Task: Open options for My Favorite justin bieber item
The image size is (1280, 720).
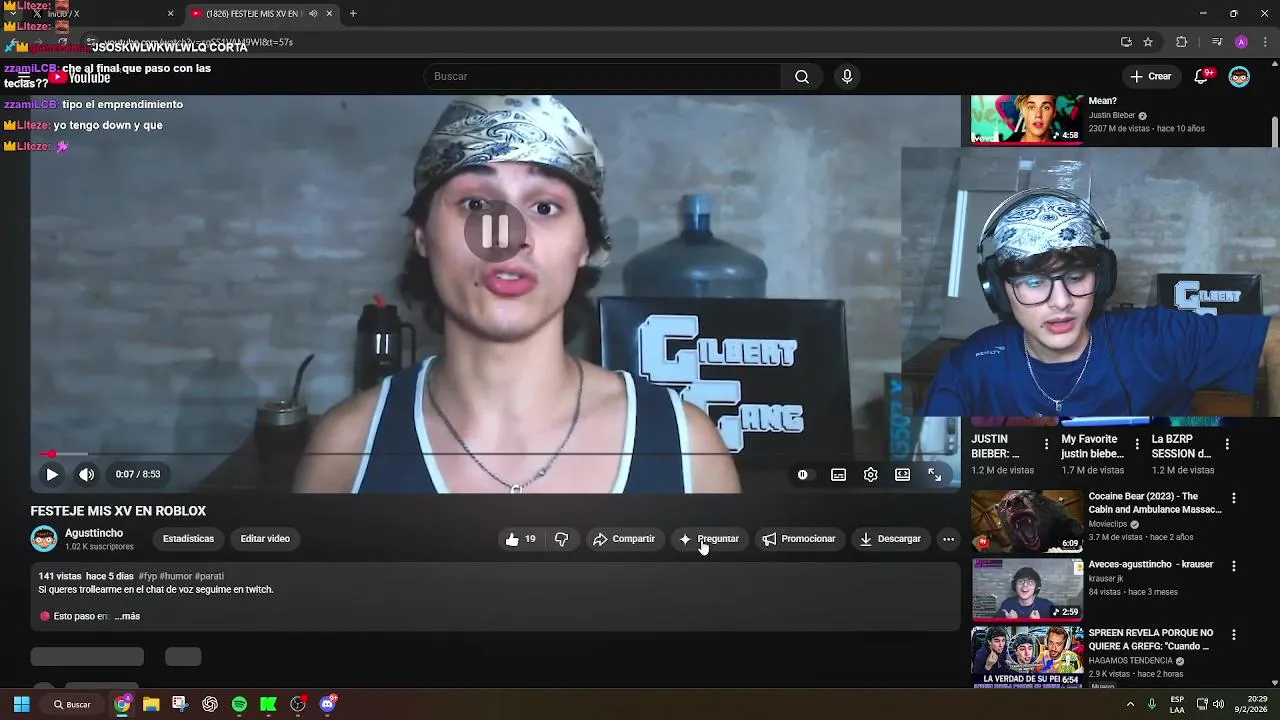Action: pyautogui.click(x=1137, y=444)
